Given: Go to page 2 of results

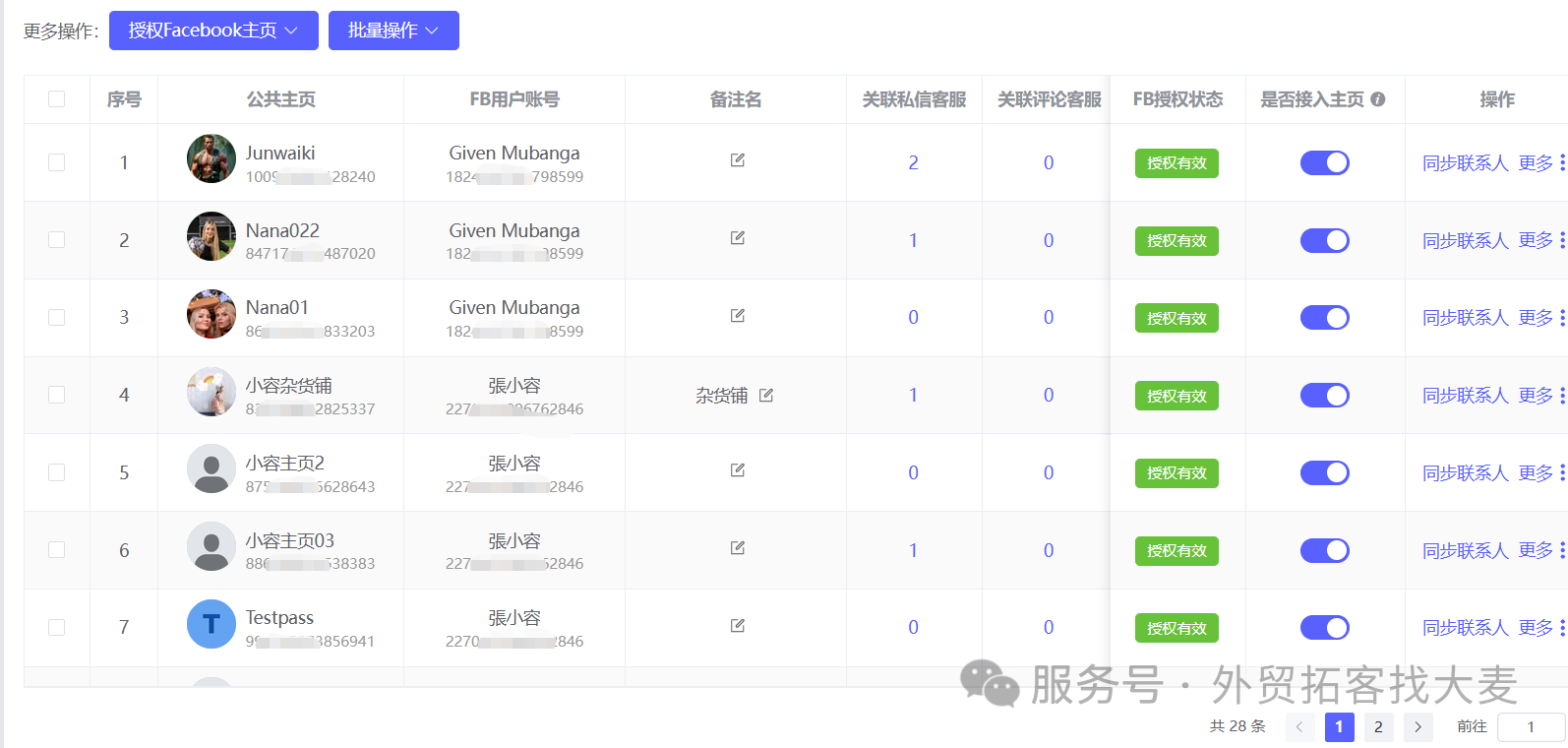Looking at the screenshot, I should pos(1378,727).
